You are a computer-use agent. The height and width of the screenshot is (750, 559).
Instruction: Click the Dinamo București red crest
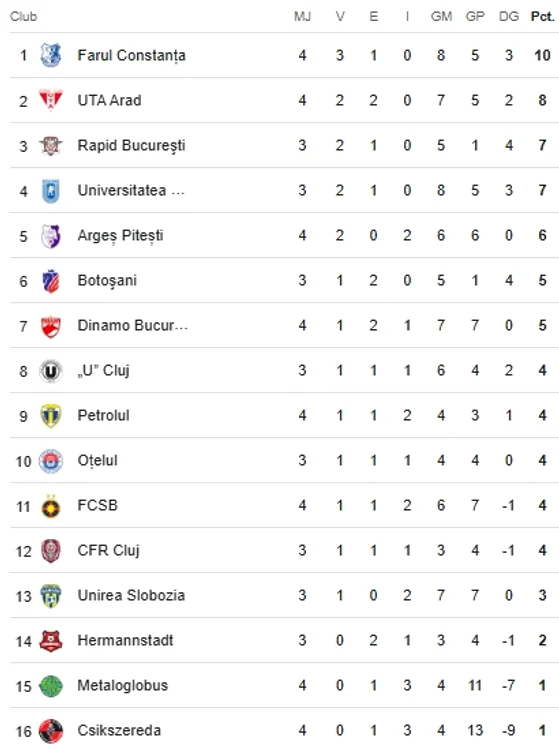(51, 326)
